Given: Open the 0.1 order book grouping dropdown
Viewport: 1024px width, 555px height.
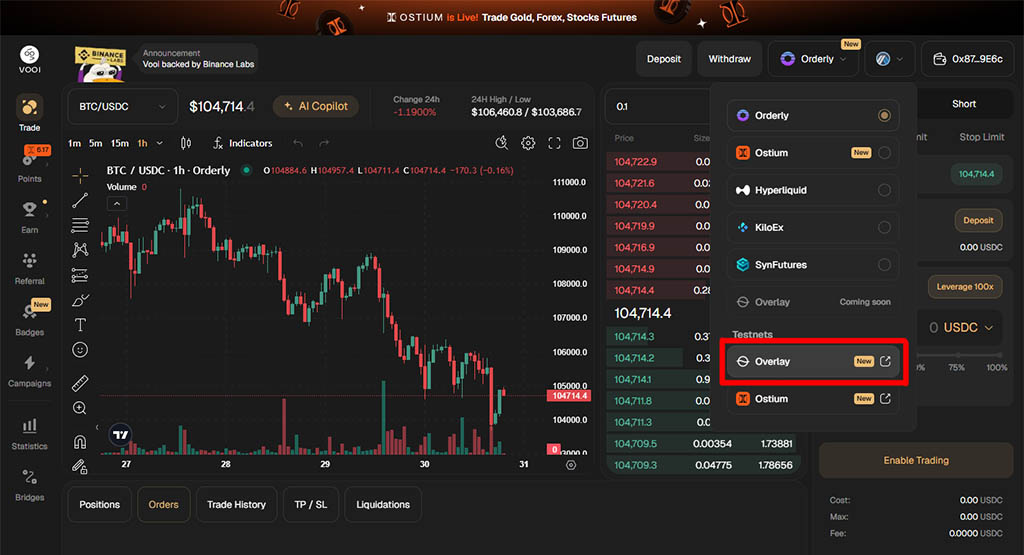Looking at the screenshot, I should tap(660, 106).
